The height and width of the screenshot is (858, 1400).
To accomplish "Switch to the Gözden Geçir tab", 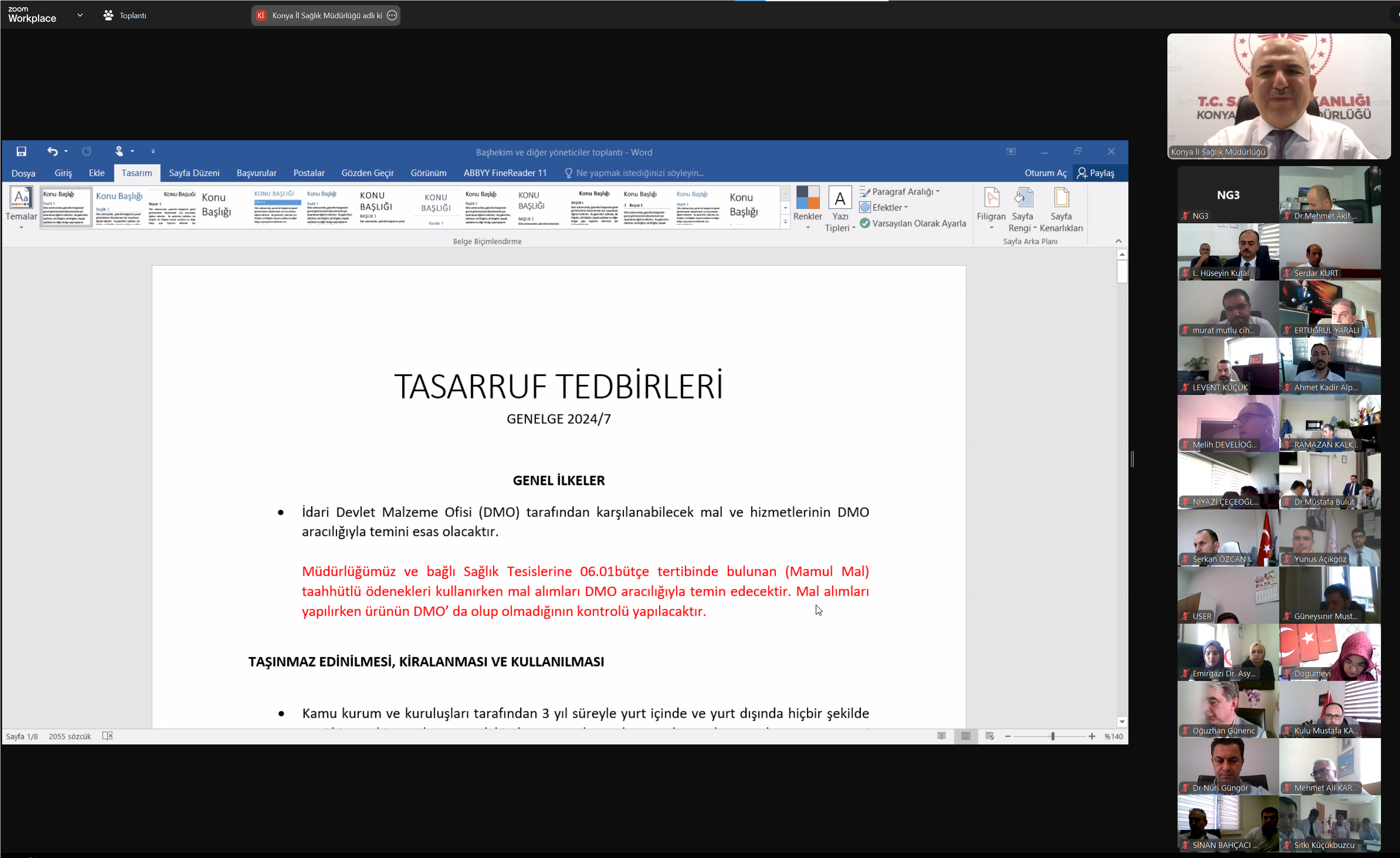I will tap(367, 173).
